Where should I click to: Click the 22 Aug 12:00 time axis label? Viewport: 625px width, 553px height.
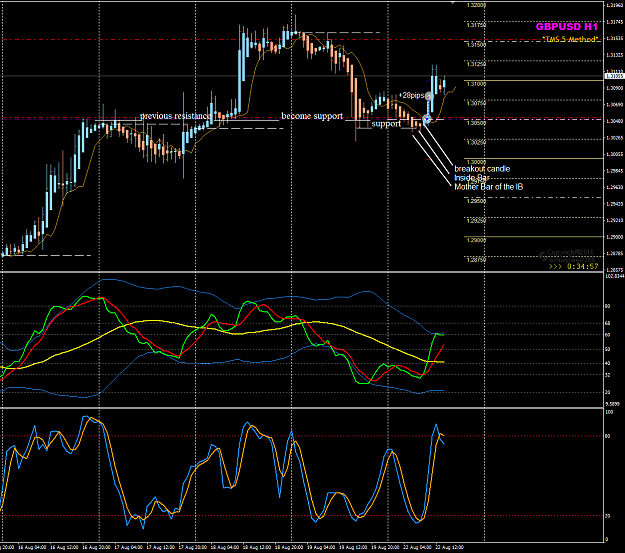(x=449, y=547)
